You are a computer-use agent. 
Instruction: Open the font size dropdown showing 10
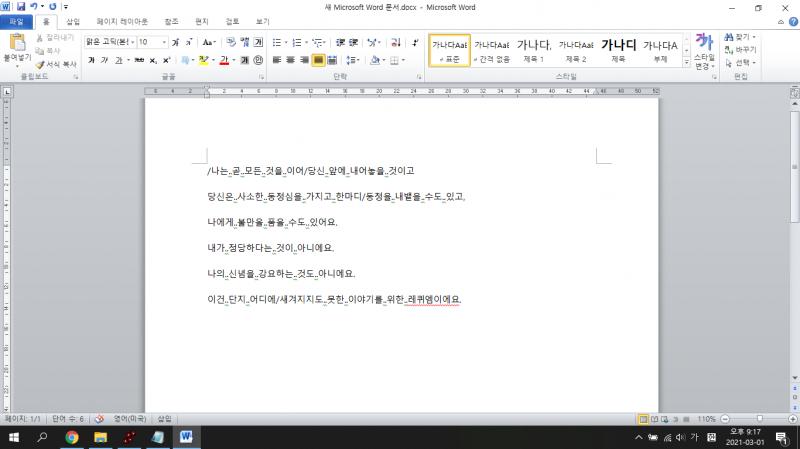(x=164, y=42)
